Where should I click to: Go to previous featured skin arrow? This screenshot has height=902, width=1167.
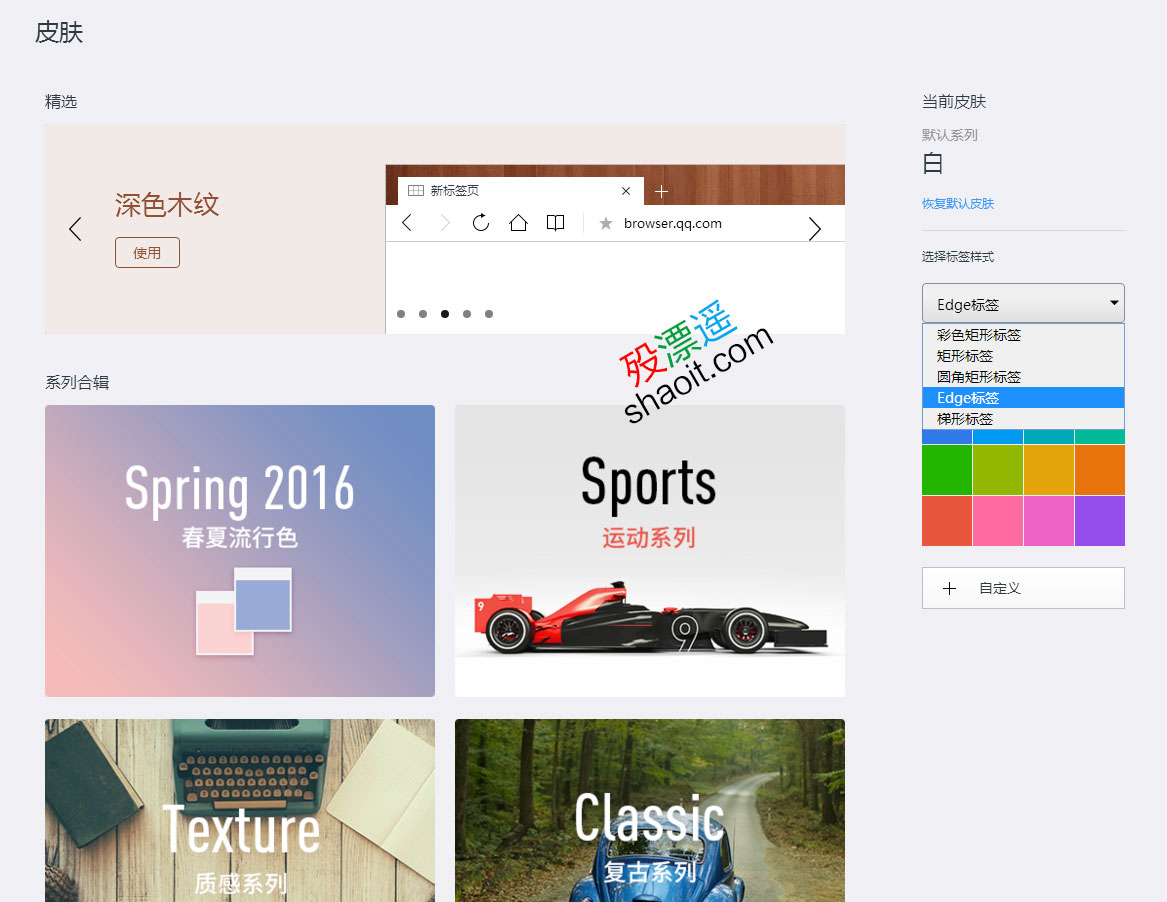click(75, 229)
